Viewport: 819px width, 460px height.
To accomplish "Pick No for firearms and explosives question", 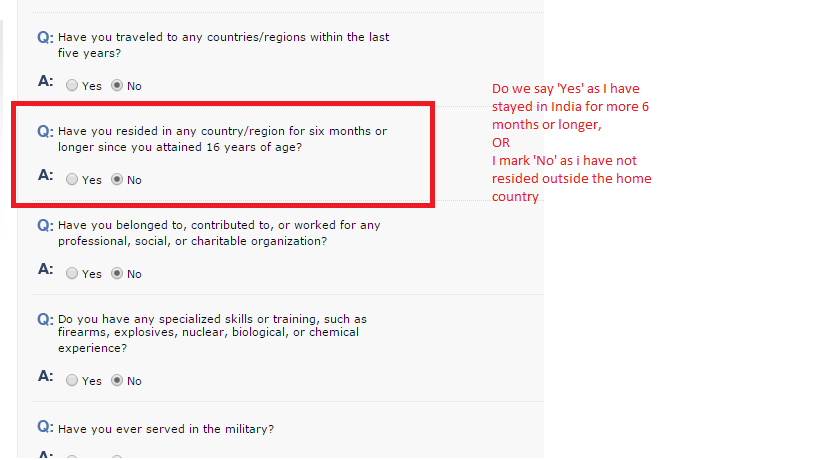I will tap(117, 381).
